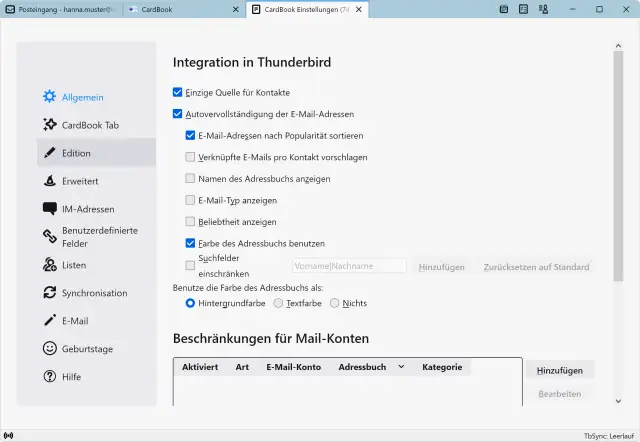Click the E-Mail pen icon
The width and height of the screenshot is (640, 442).
49,320
